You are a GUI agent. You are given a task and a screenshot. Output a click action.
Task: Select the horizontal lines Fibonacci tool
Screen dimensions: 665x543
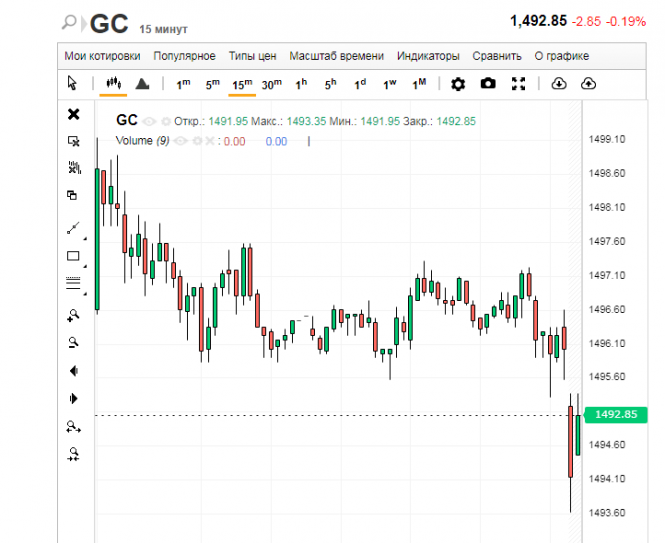pyautogui.click(x=73, y=283)
